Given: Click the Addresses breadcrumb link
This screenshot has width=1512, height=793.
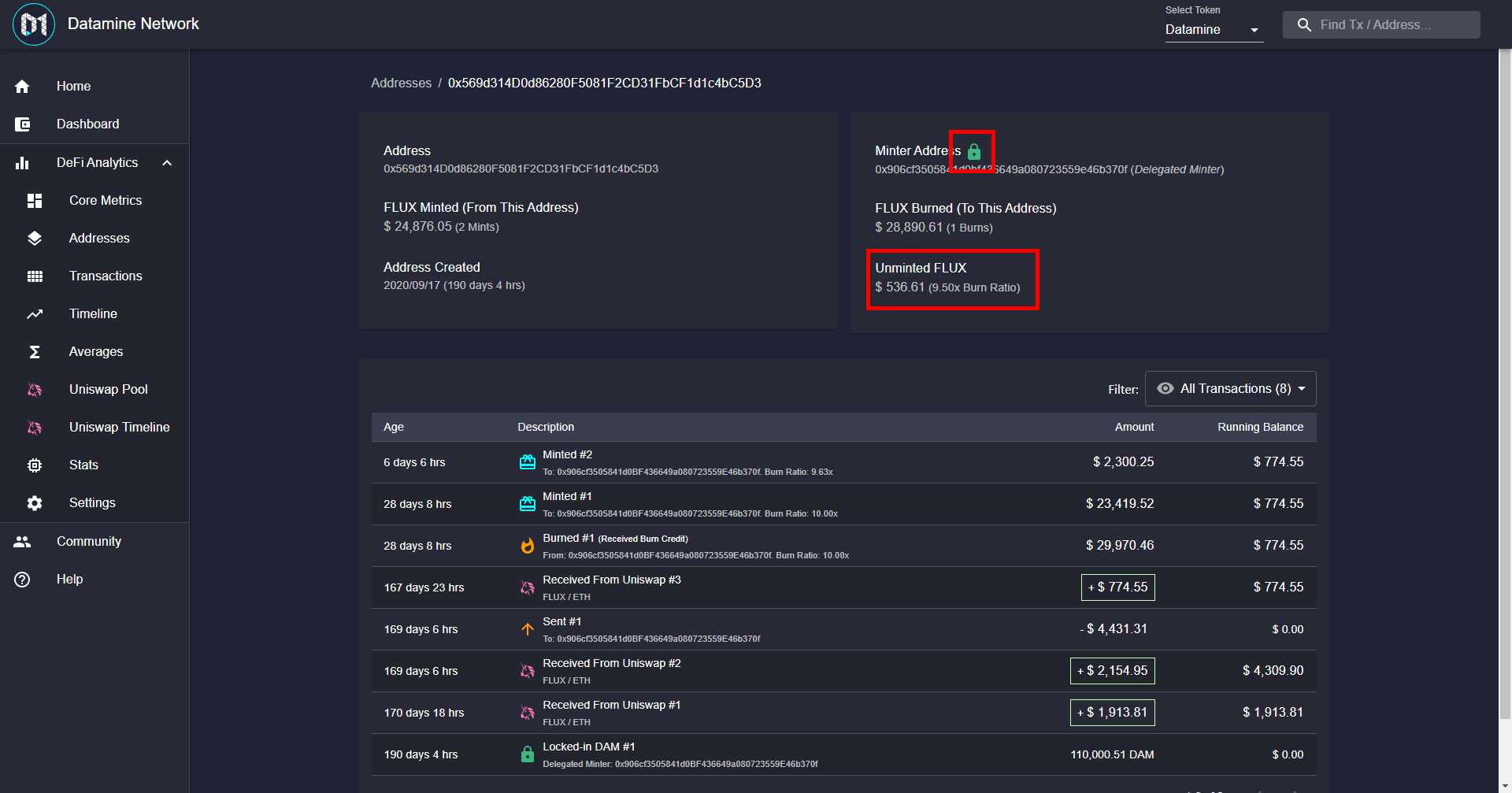Looking at the screenshot, I should pyautogui.click(x=401, y=83).
